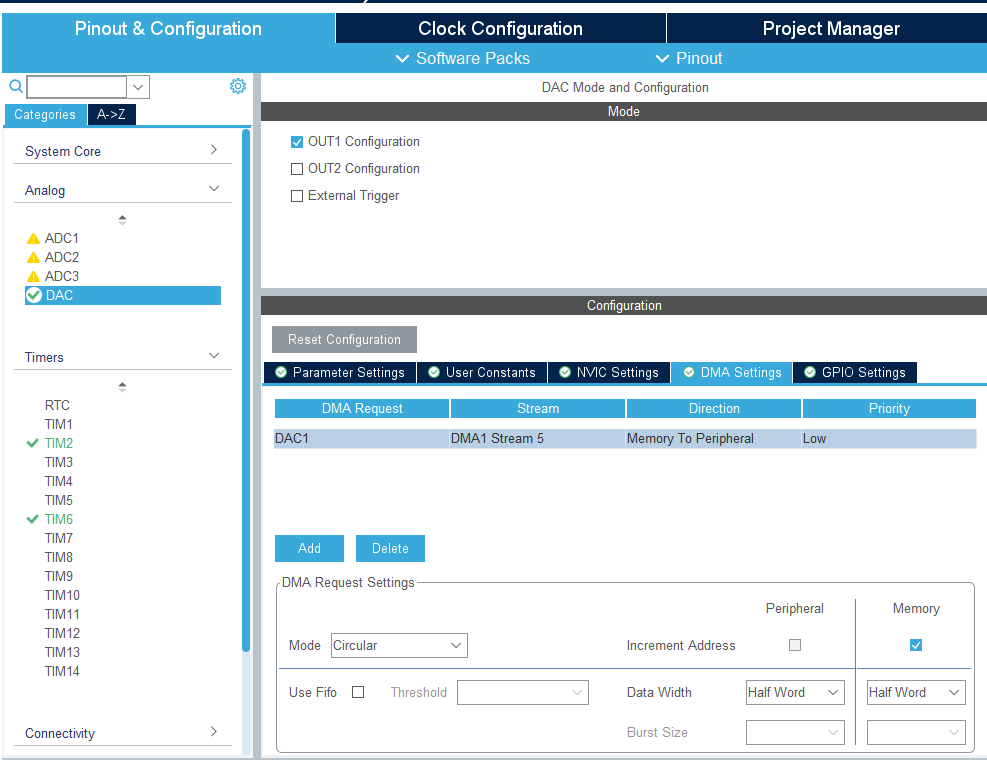Select DAC in the Analog list

click(x=123, y=295)
